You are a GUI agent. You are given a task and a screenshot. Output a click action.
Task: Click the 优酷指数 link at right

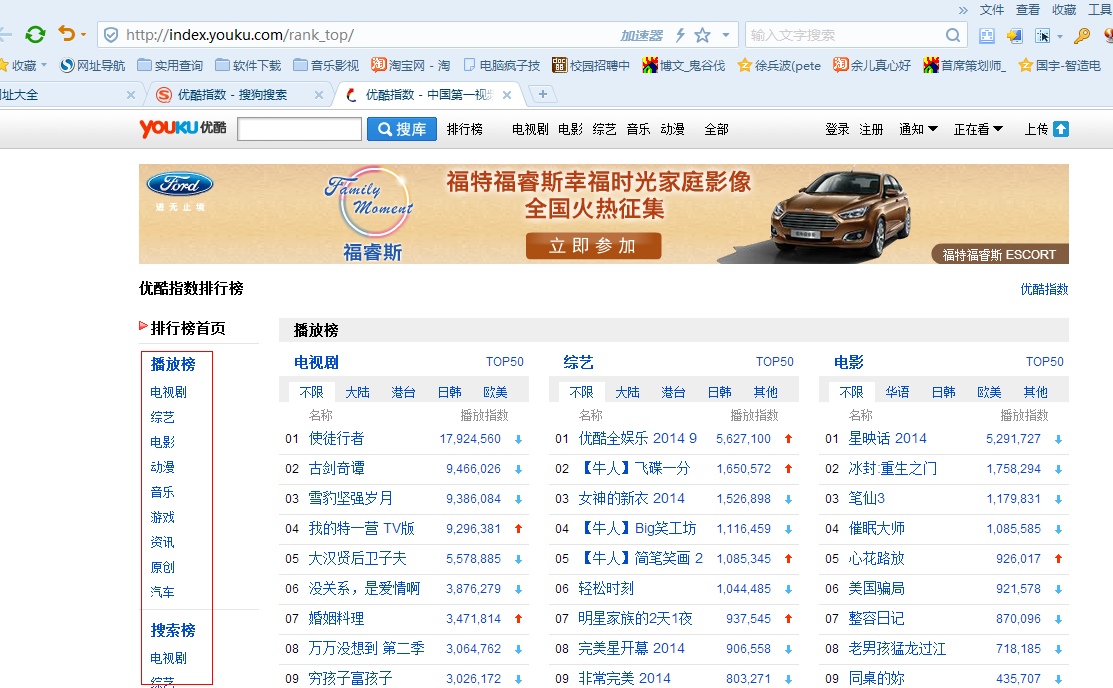tap(1044, 289)
